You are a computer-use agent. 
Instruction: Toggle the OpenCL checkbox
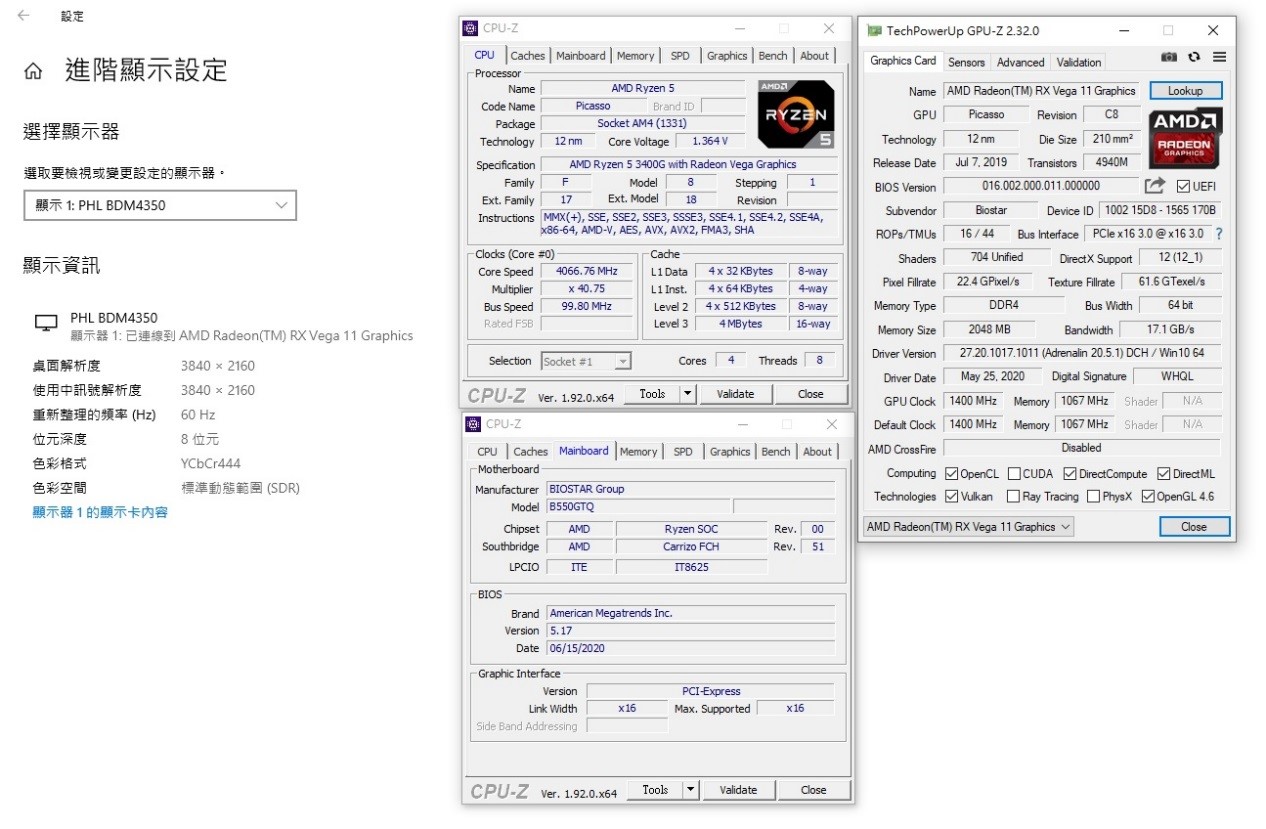[x=951, y=474]
